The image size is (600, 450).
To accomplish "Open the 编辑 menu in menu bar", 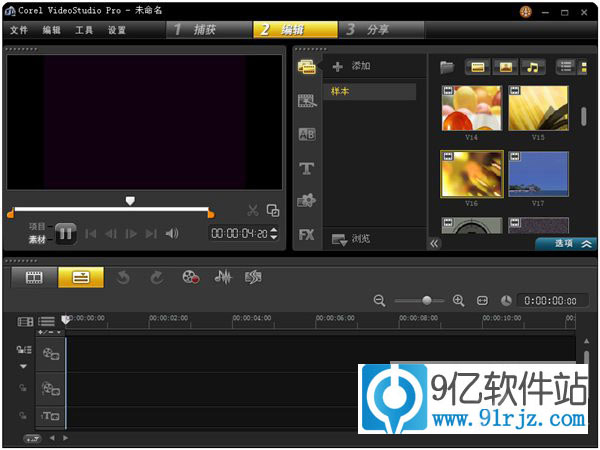I will [x=51, y=30].
